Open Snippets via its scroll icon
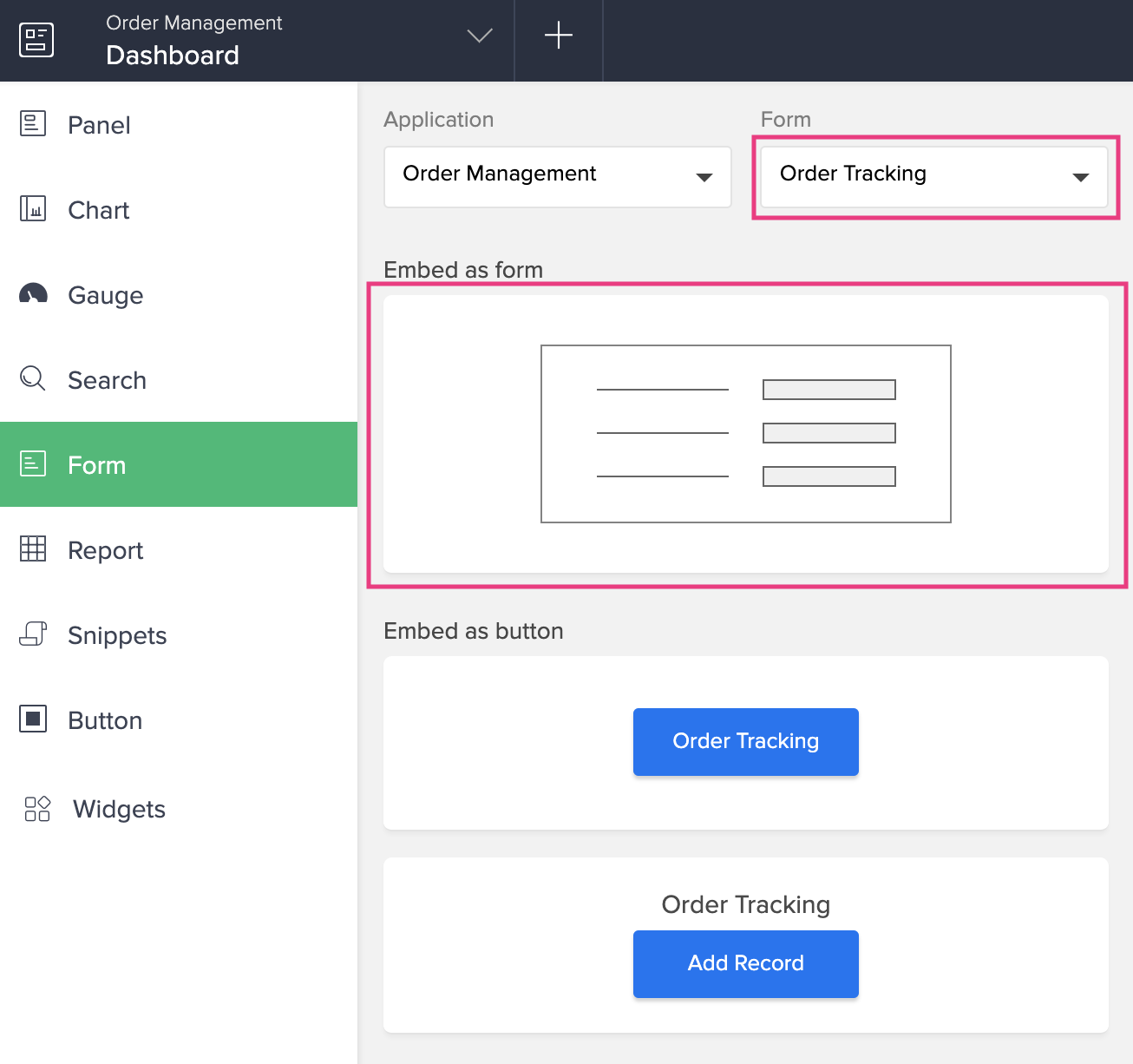Viewport: 1133px width, 1064px height. [33, 634]
